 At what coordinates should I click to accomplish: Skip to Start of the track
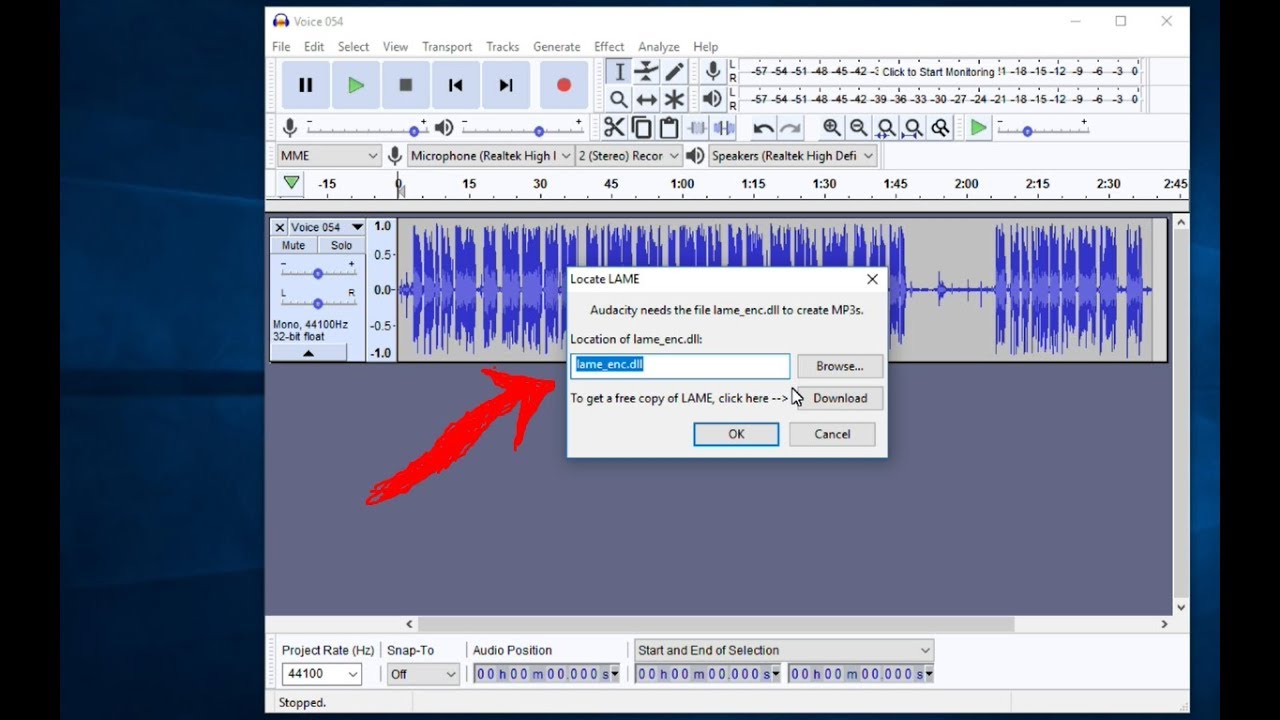pyautogui.click(x=455, y=86)
